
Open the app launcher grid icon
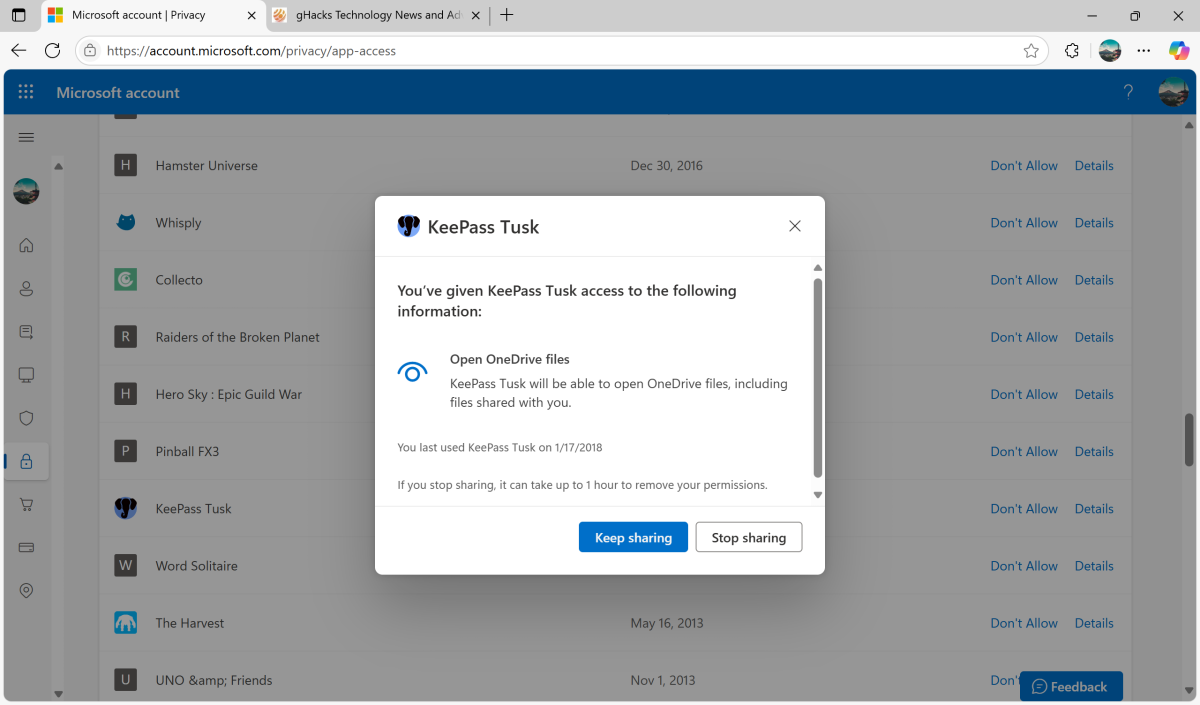[x=26, y=91]
